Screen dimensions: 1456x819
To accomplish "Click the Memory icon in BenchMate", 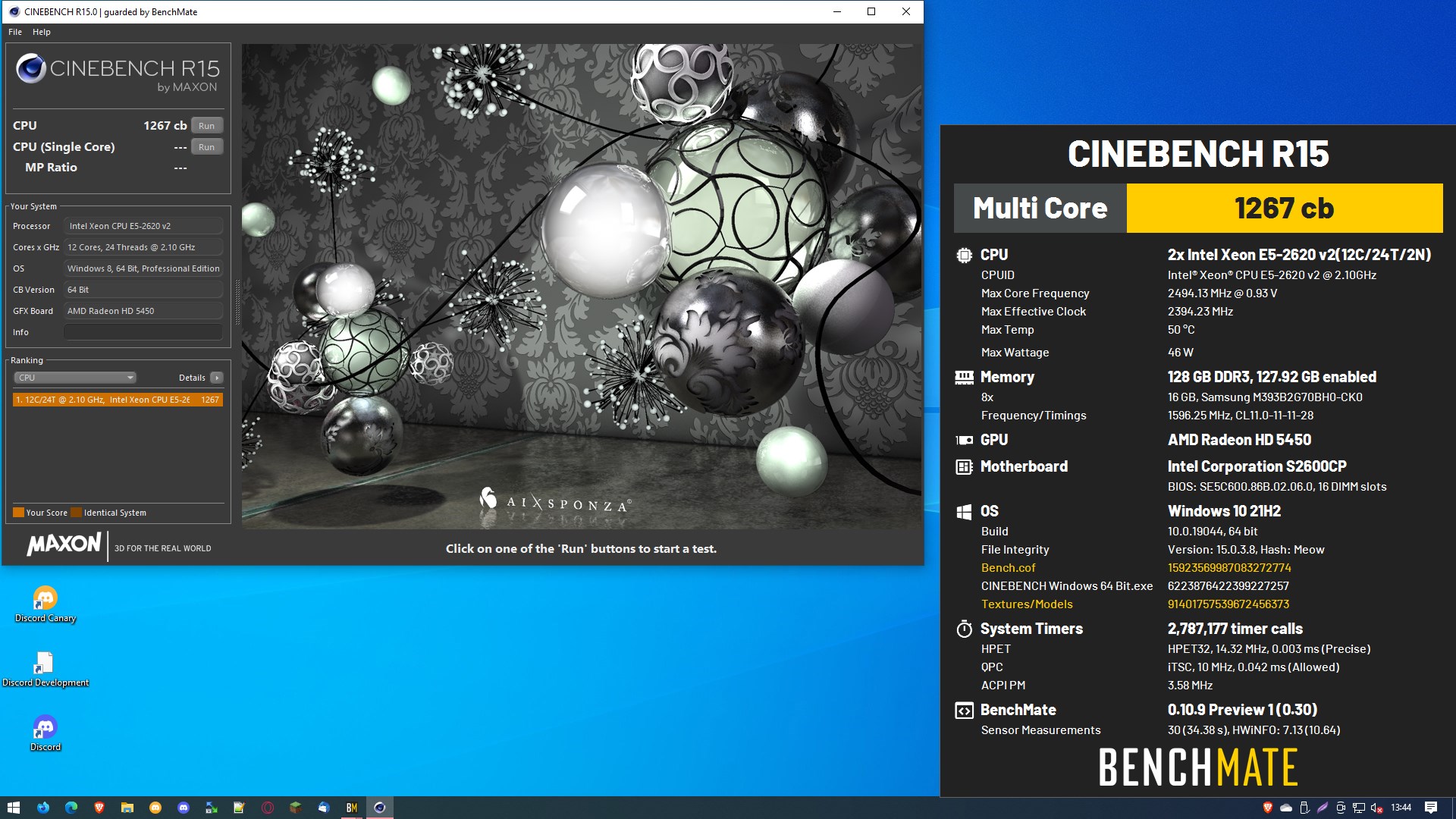I will (x=964, y=377).
